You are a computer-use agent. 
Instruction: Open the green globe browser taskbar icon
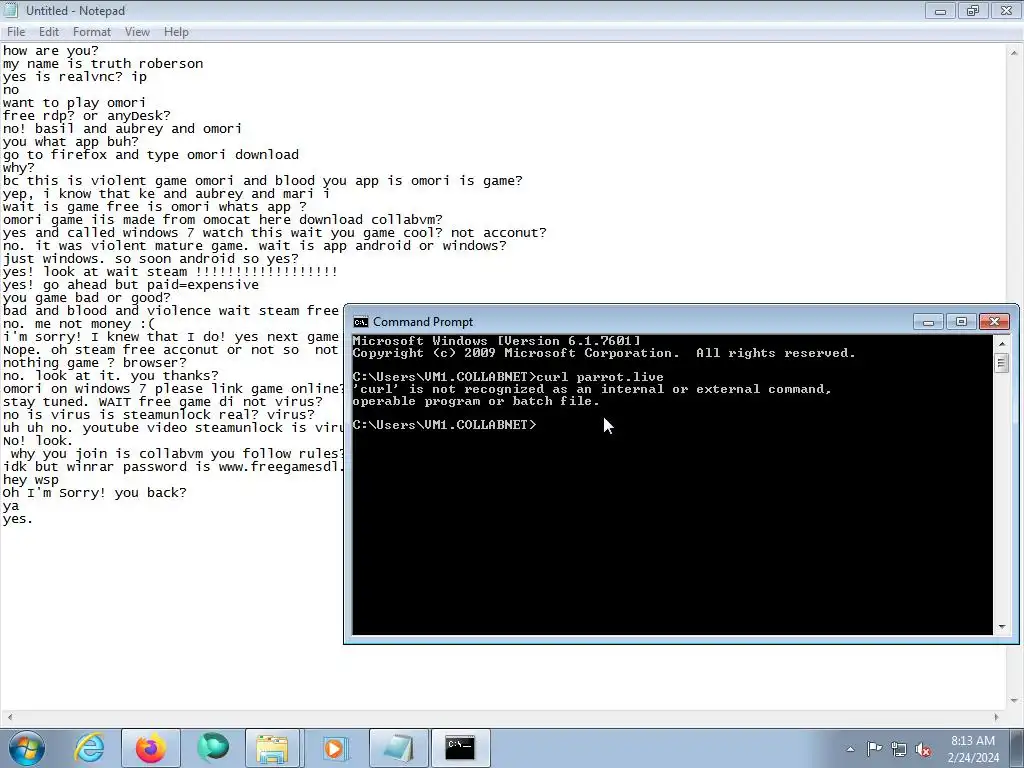tap(213, 748)
